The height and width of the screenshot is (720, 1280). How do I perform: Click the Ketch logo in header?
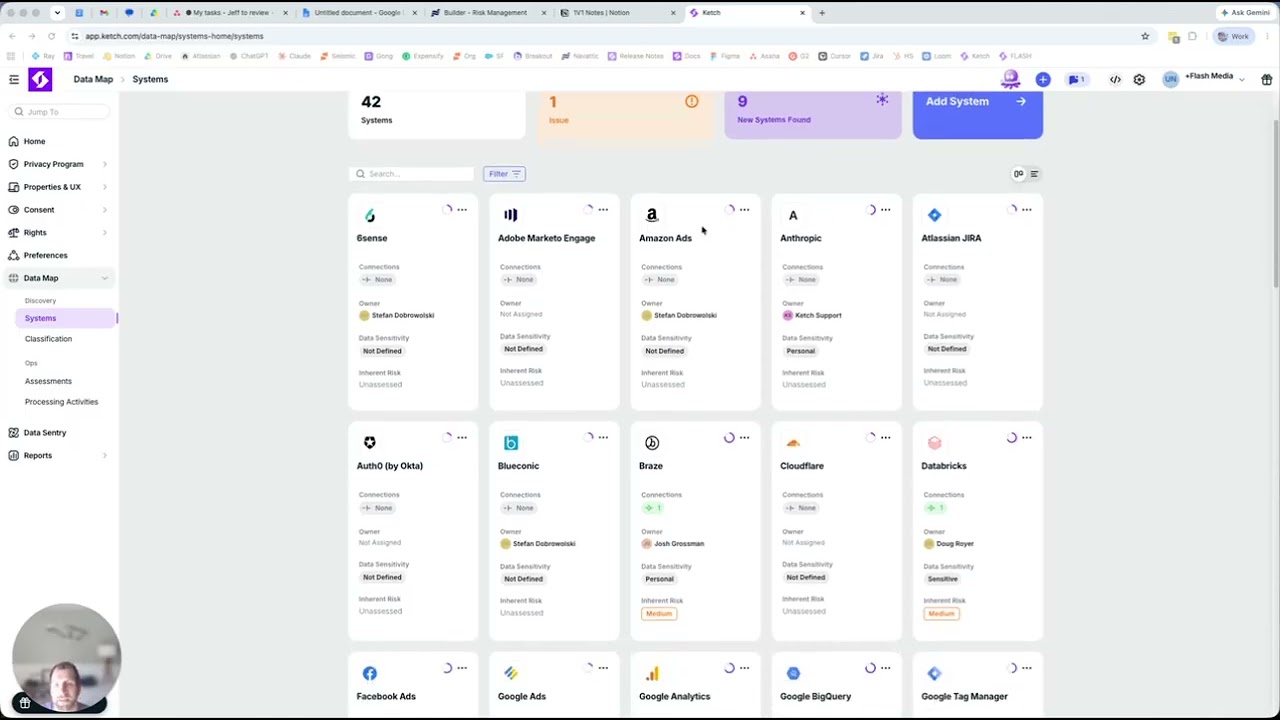click(x=40, y=79)
